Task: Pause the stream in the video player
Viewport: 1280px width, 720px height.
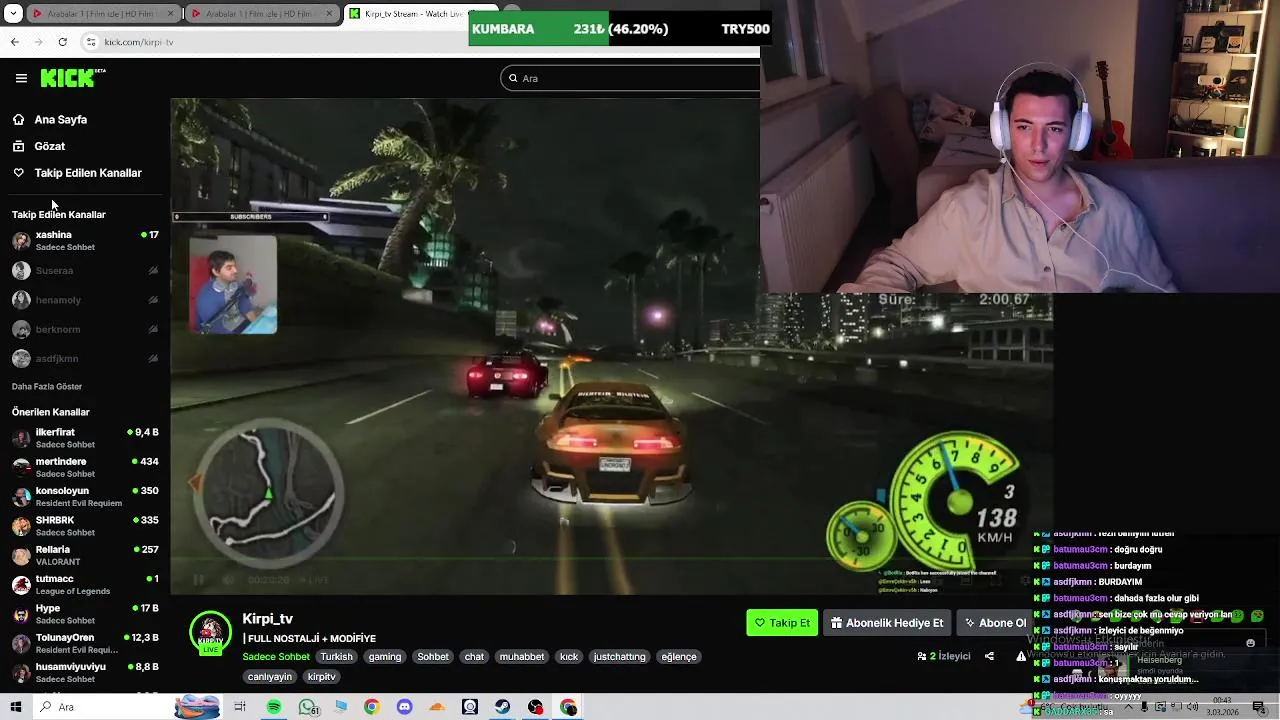Action: coord(198,580)
